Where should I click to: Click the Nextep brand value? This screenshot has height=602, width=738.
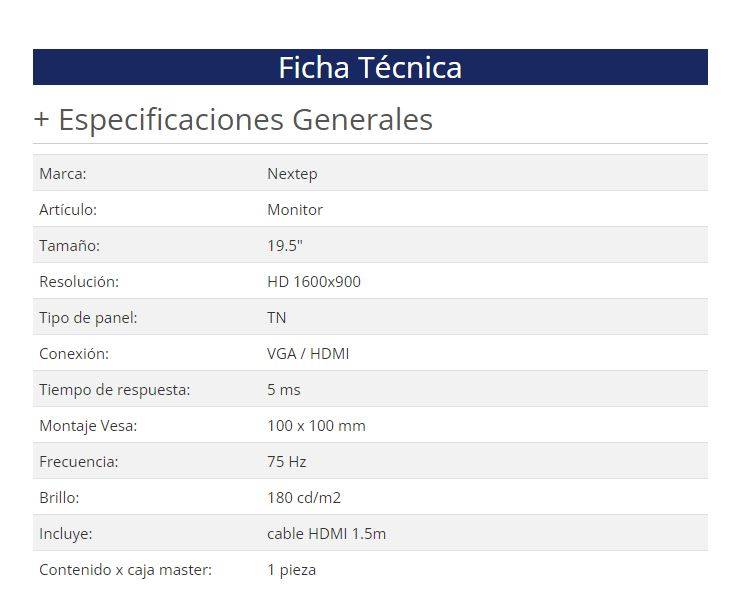click(x=292, y=174)
